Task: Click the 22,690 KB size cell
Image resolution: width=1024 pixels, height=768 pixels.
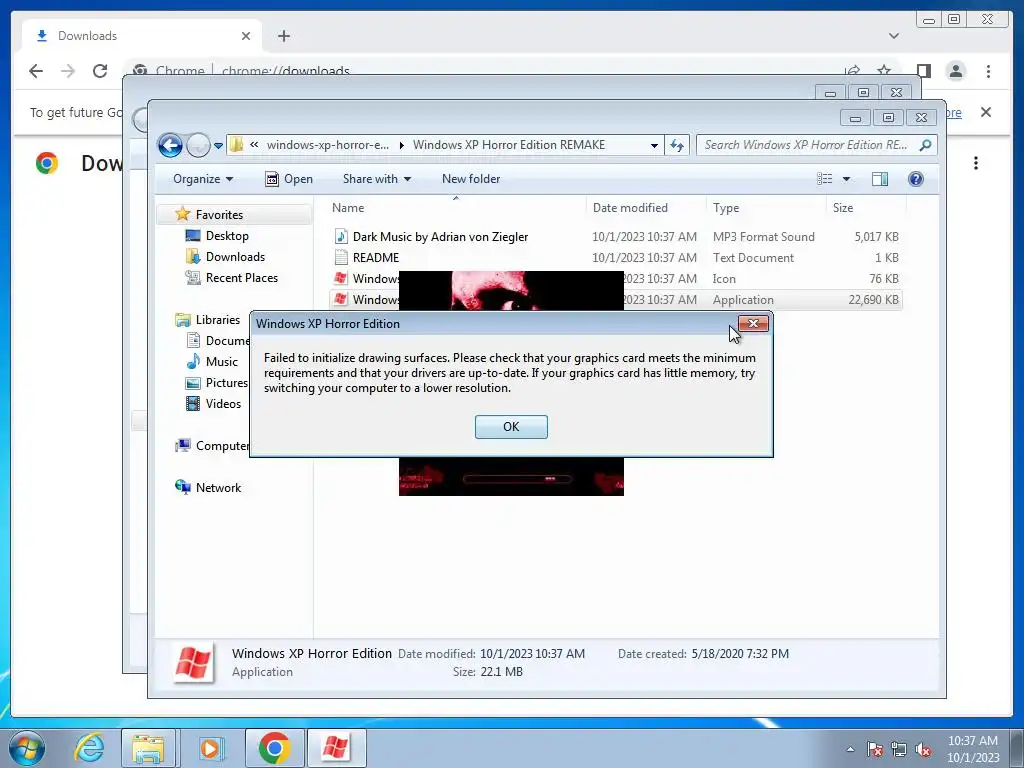Action: tap(873, 300)
